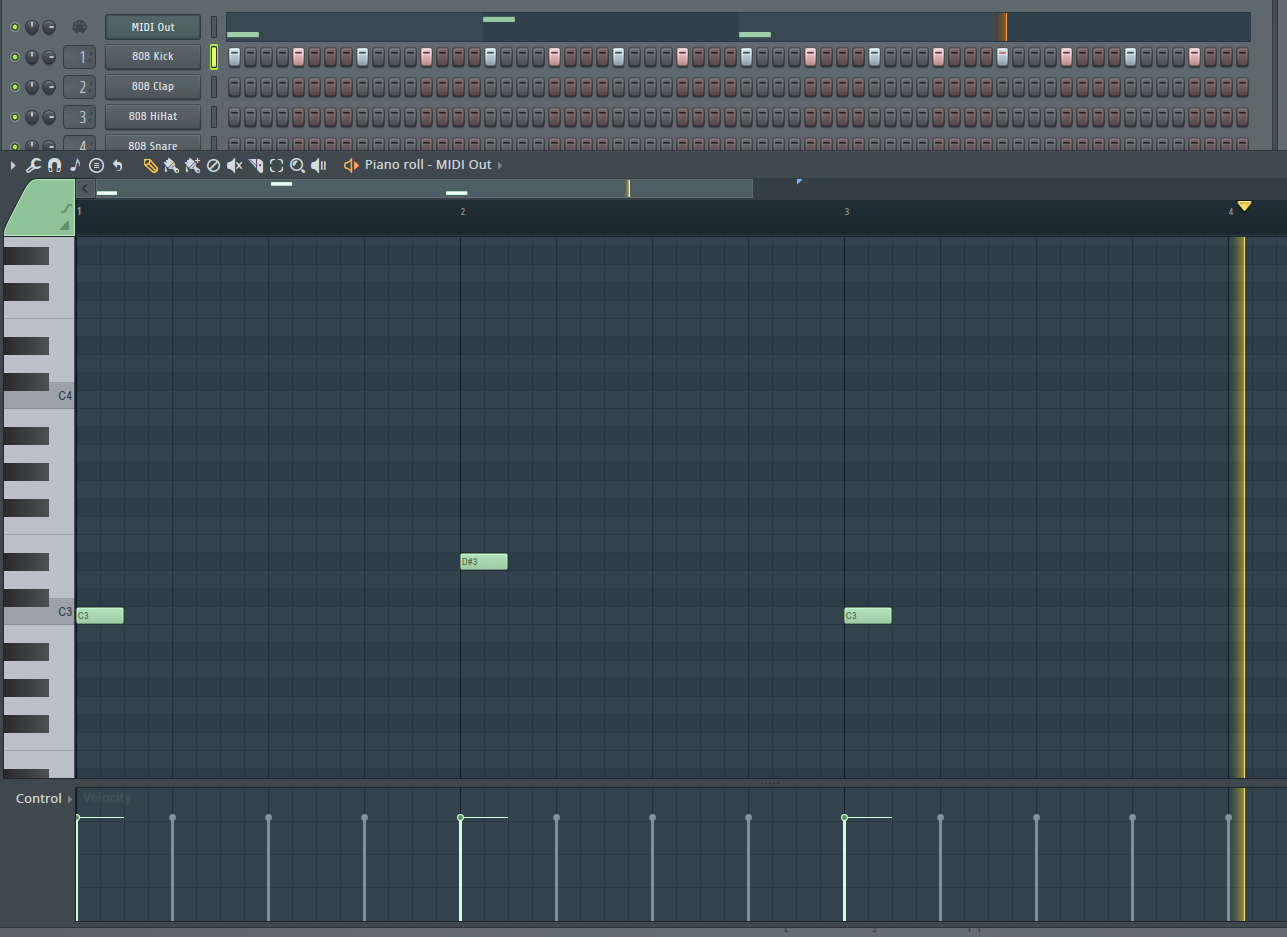The width and height of the screenshot is (1287, 937).
Task: Select the D#3 note in the piano roll
Action: (x=484, y=561)
